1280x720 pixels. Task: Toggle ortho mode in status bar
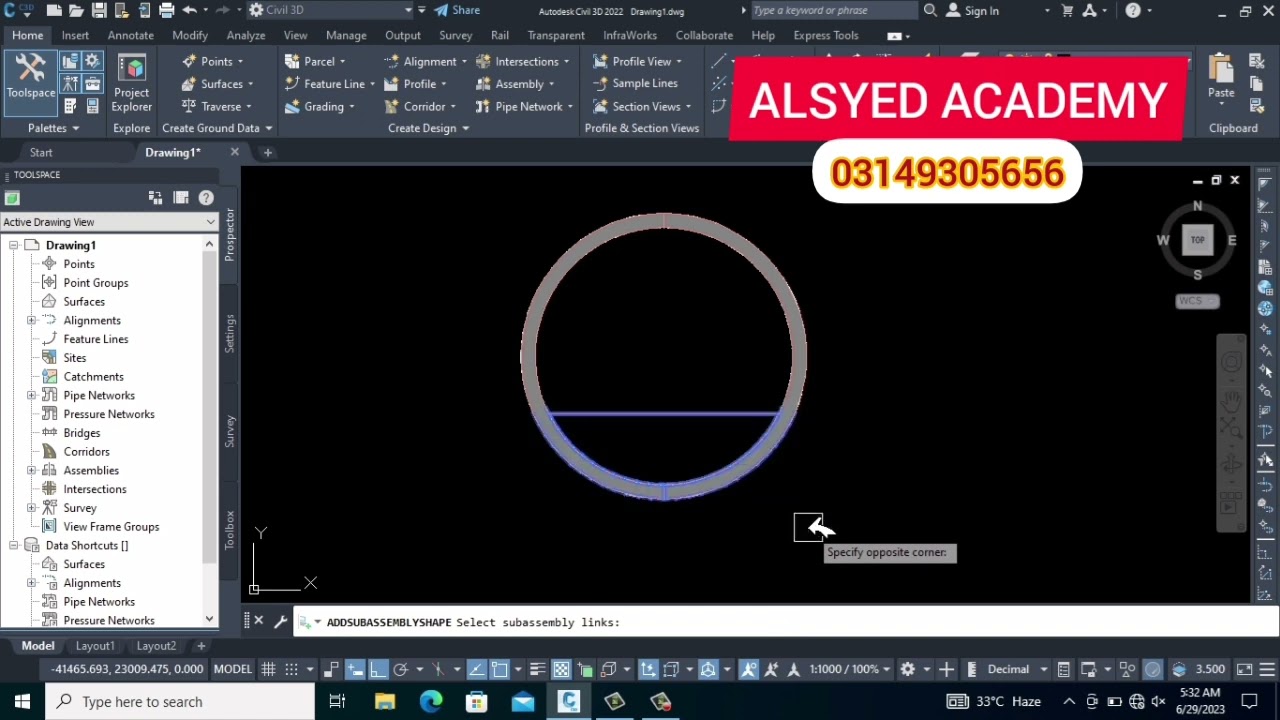click(378, 669)
